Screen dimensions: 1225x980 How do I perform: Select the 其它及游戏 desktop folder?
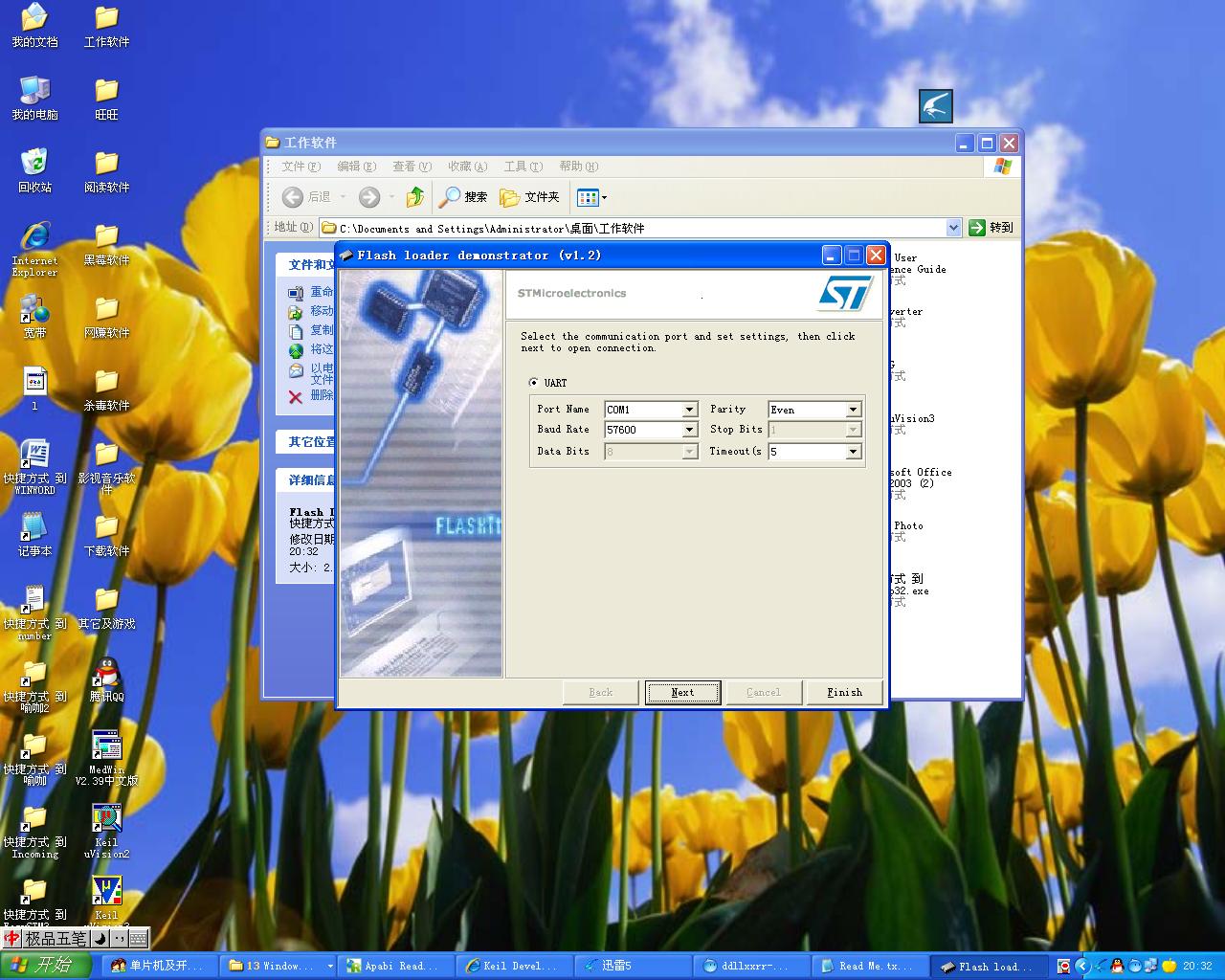pyautogui.click(x=106, y=608)
